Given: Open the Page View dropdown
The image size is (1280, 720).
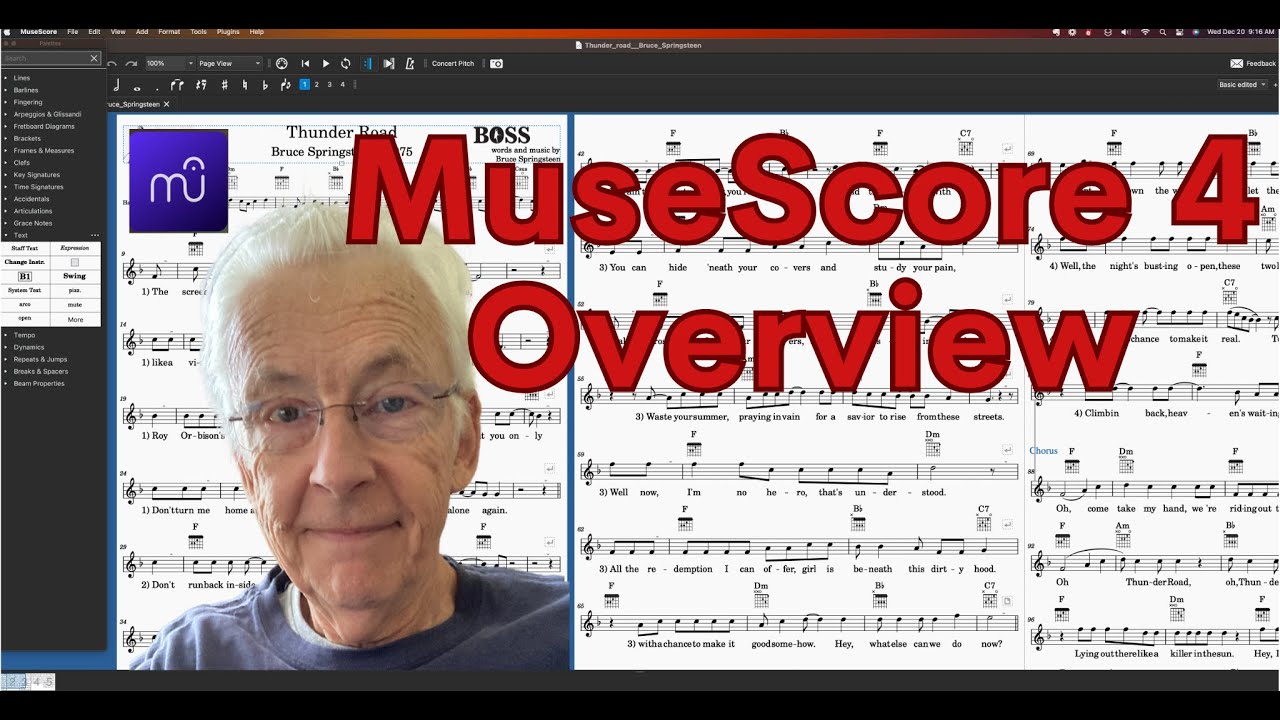Looking at the screenshot, I should pyautogui.click(x=229, y=63).
